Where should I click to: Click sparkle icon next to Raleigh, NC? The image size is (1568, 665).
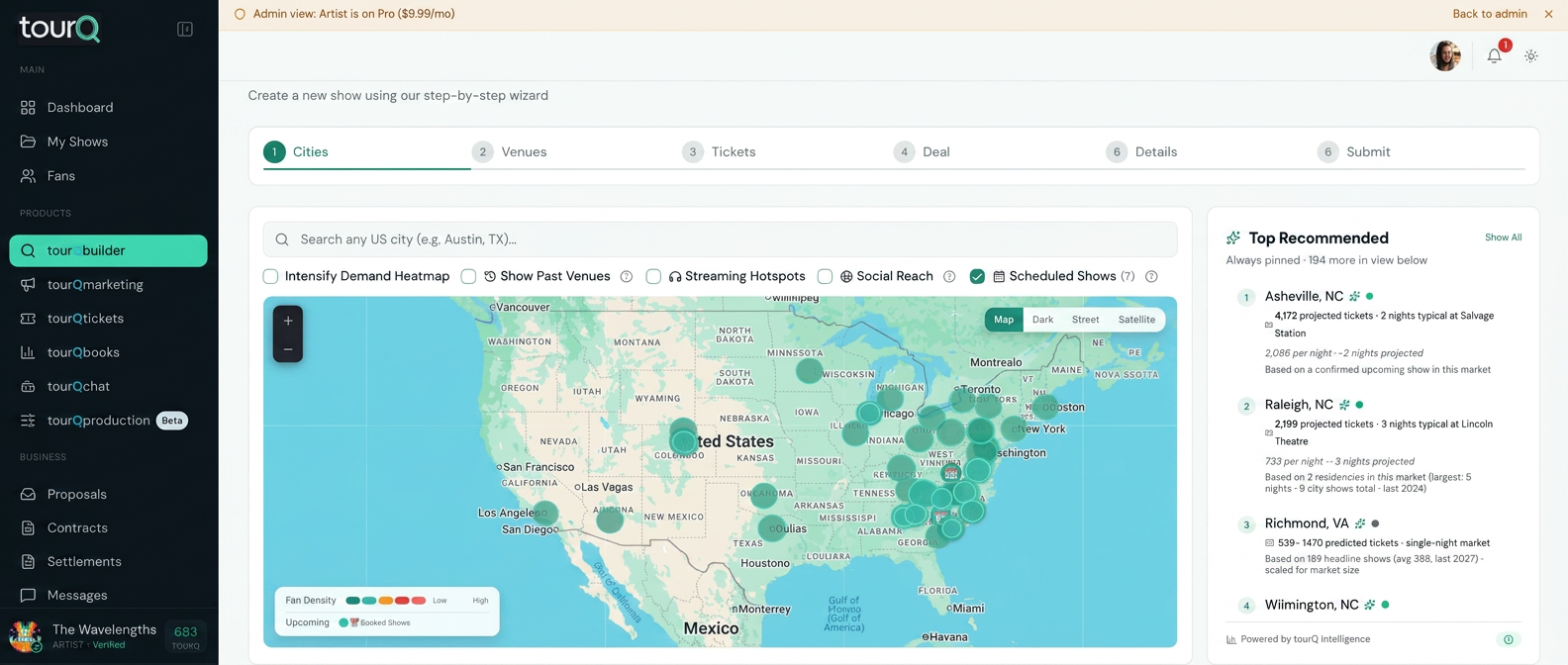pyautogui.click(x=1344, y=405)
